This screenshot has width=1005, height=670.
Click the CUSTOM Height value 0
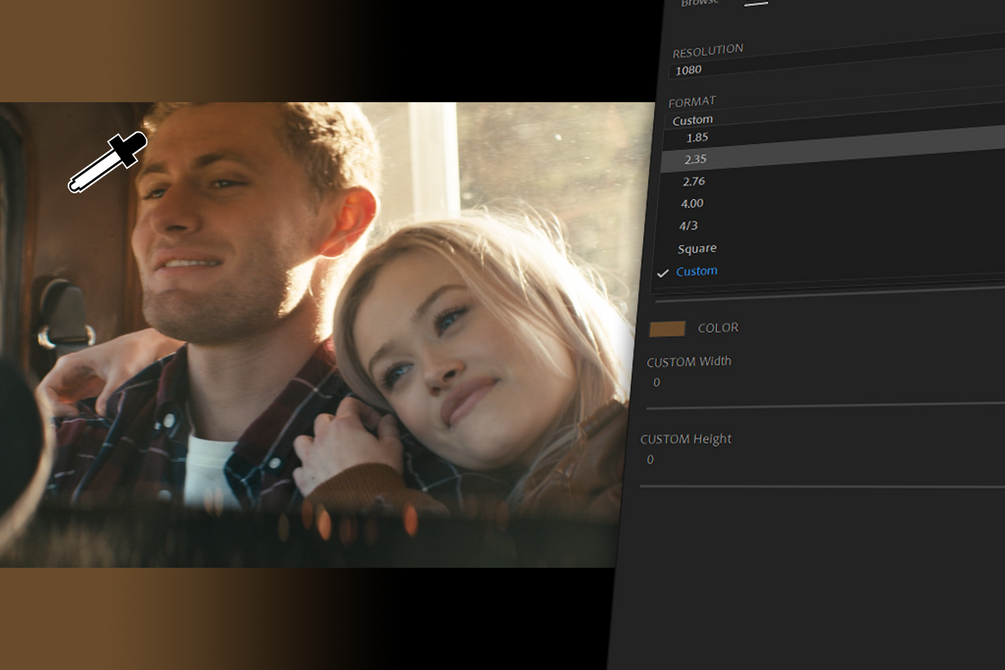click(x=650, y=459)
